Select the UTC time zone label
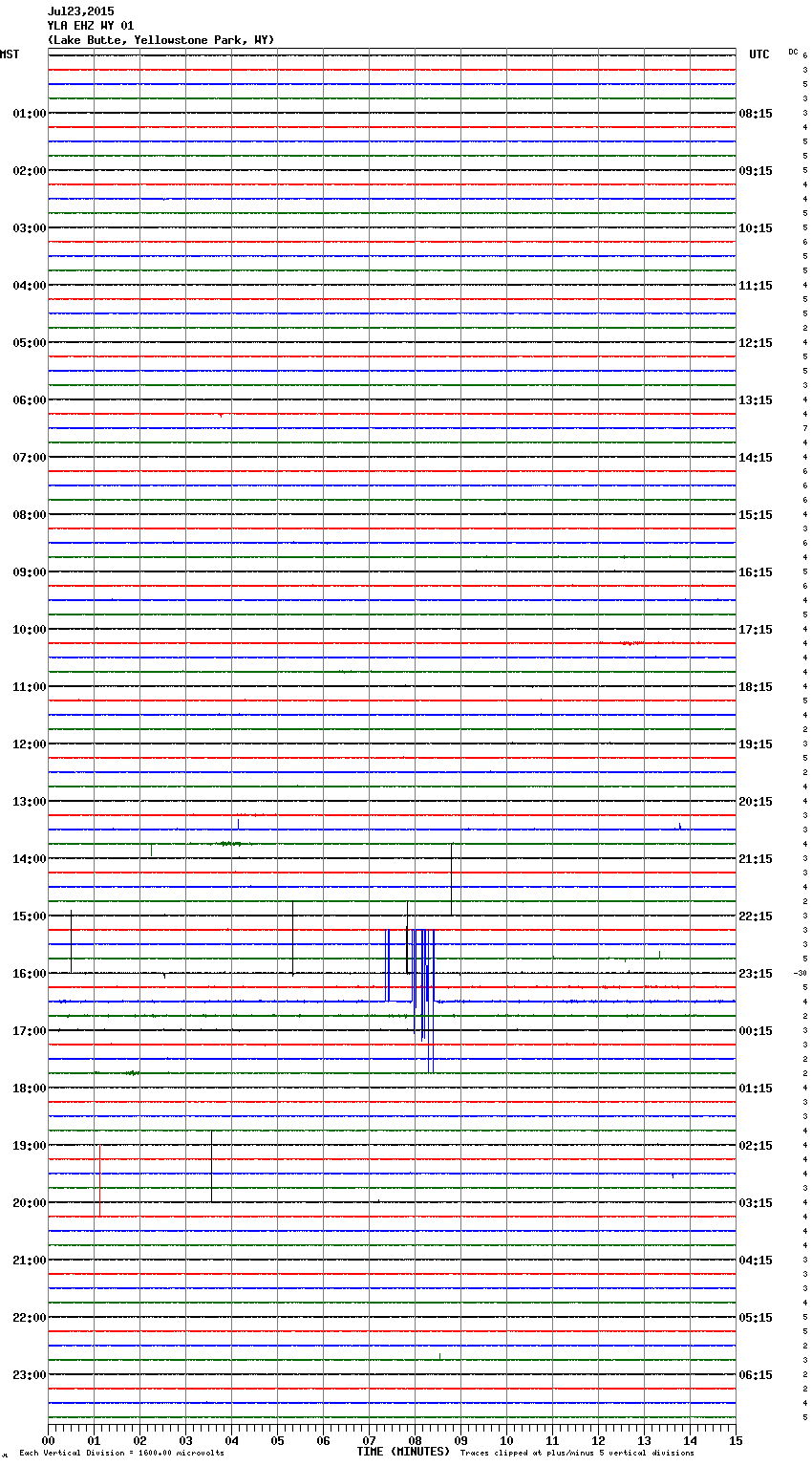Screen dimensions: 812x1466 click(x=759, y=54)
